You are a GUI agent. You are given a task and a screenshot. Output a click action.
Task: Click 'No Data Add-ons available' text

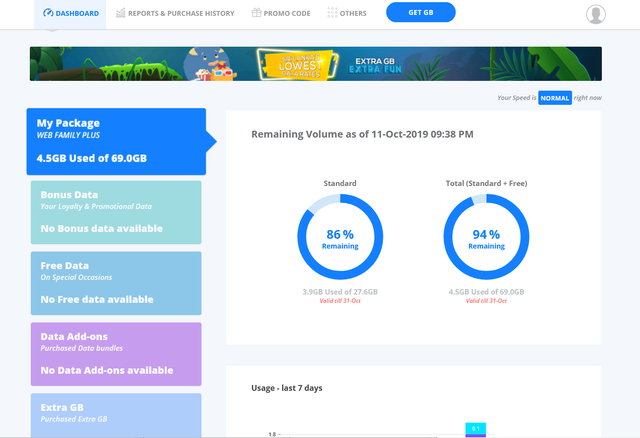click(x=107, y=370)
